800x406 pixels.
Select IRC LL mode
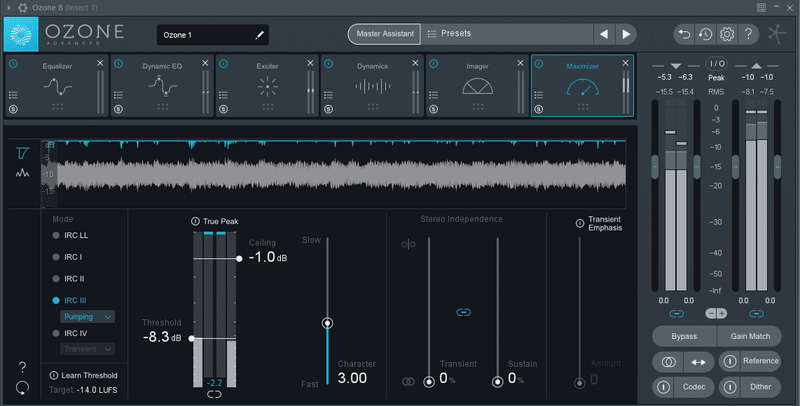[x=70, y=236]
